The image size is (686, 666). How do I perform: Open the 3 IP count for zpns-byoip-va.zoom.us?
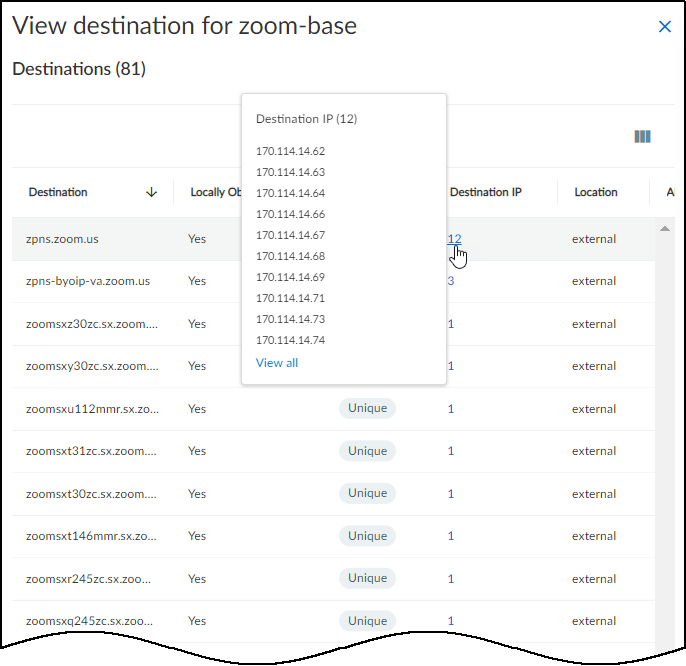[x=451, y=281]
